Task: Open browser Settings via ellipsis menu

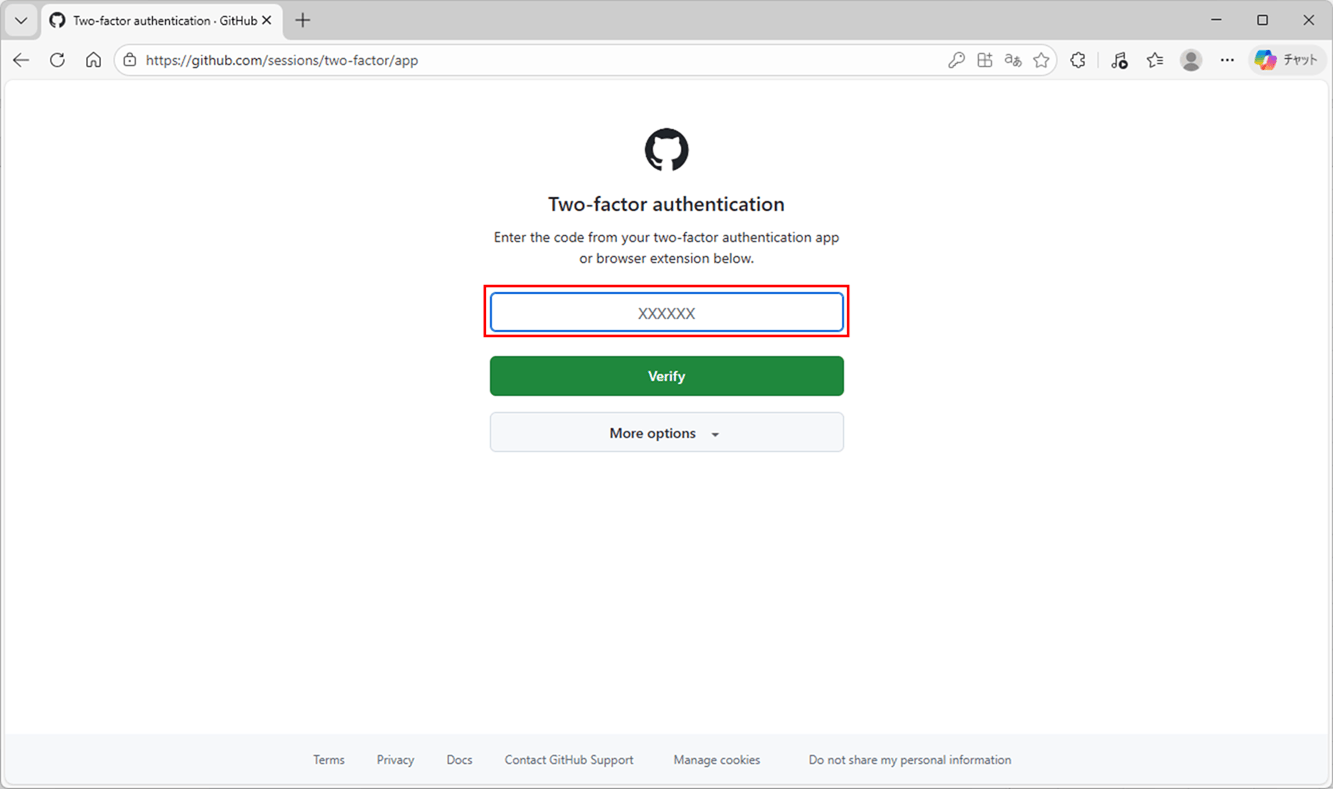Action: tap(1227, 59)
